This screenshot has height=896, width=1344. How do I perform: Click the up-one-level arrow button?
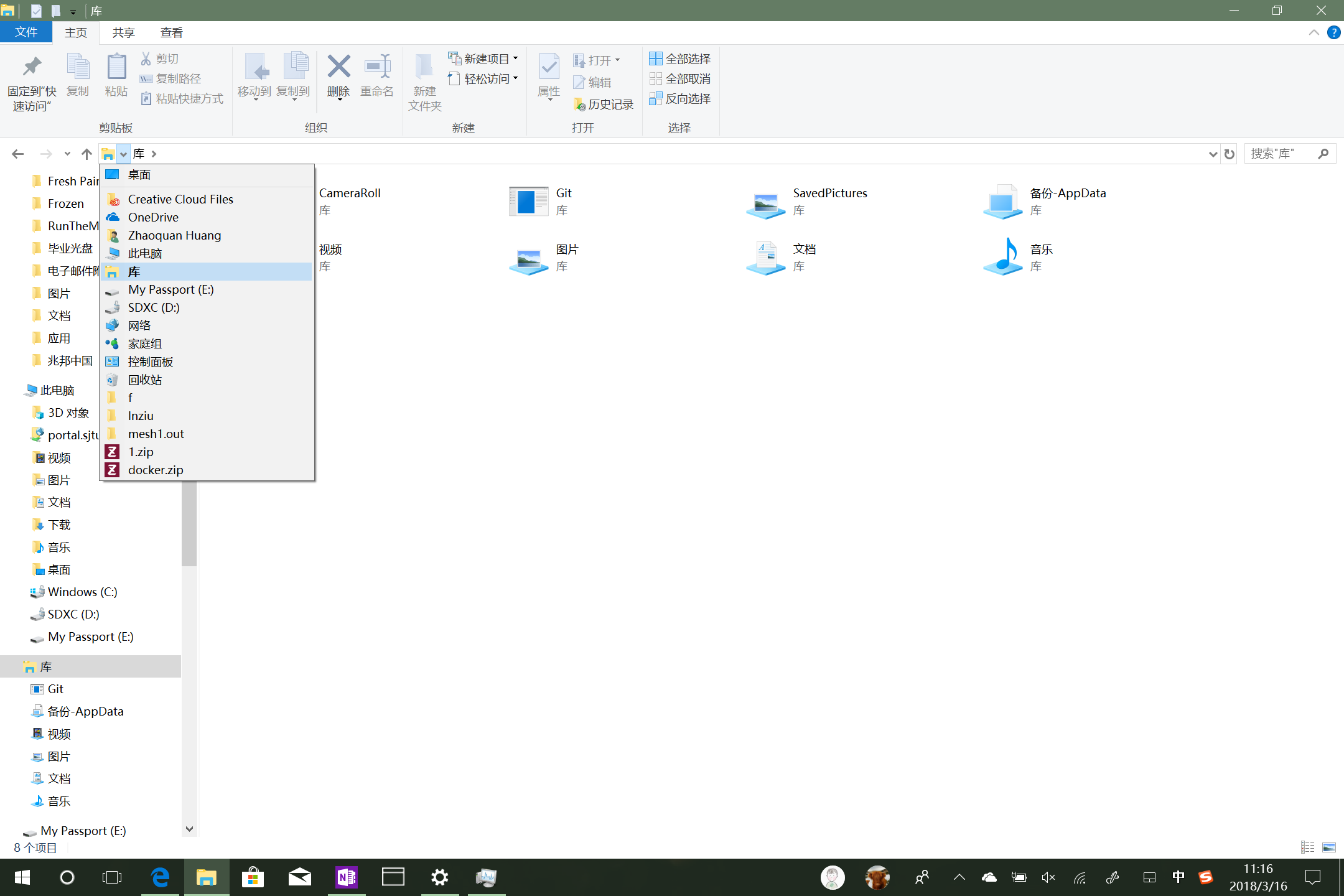[x=86, y=154]
